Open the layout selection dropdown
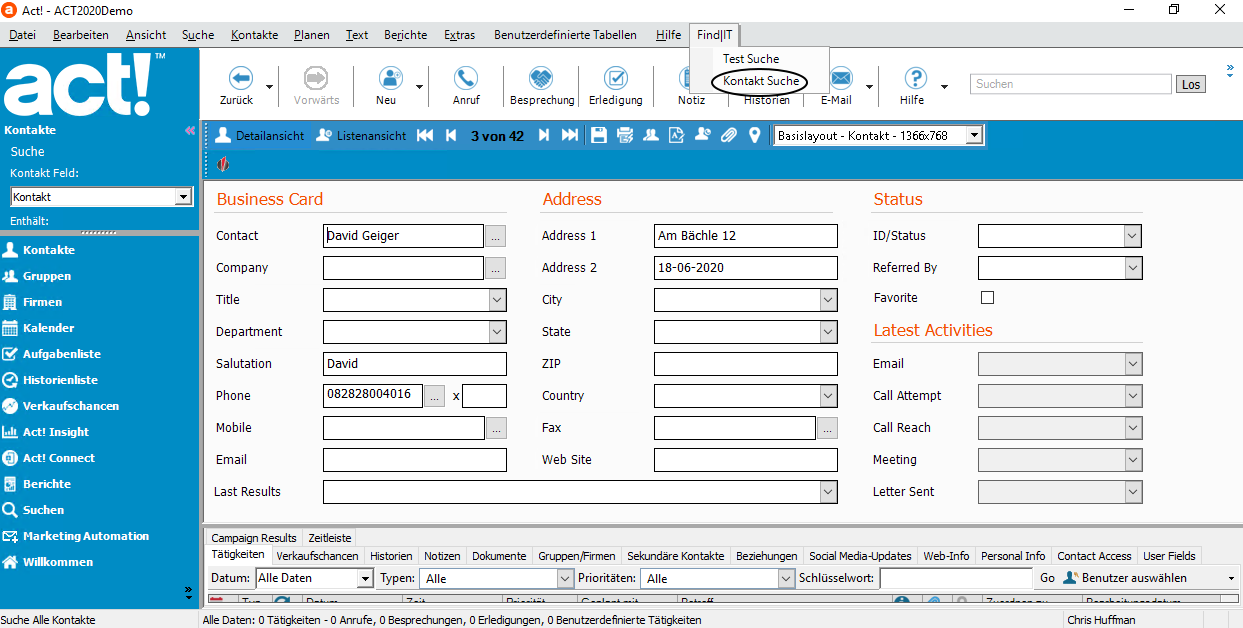 975,135
